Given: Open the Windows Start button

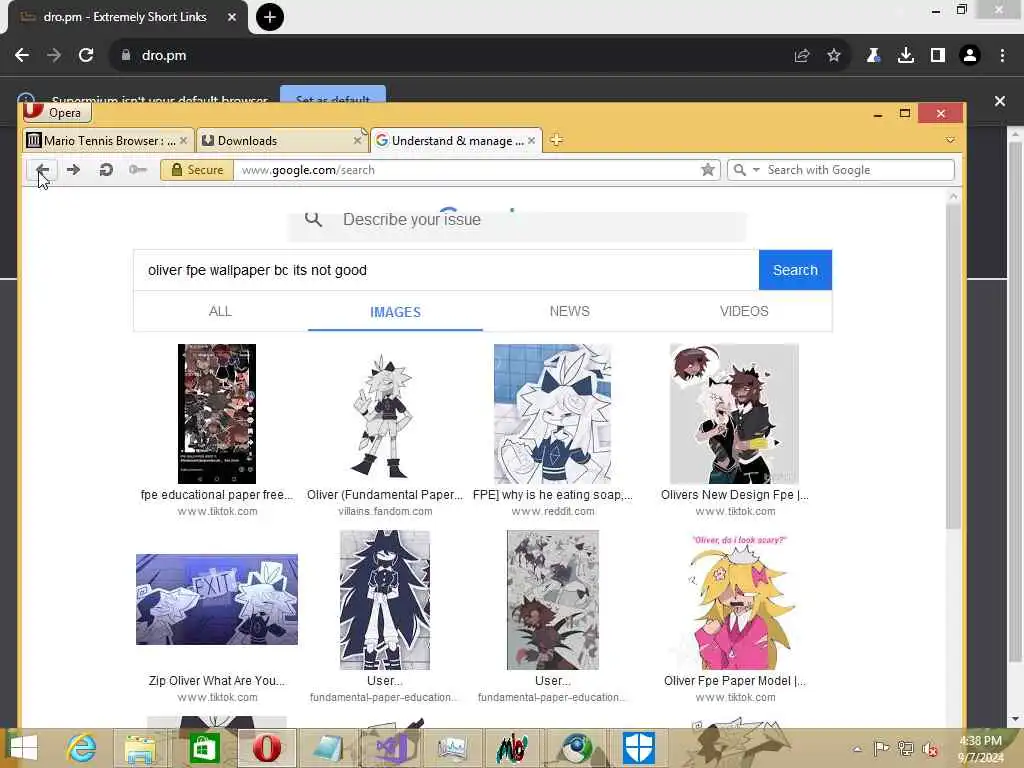Looking at the screenshot, I should tap(24, 748).
